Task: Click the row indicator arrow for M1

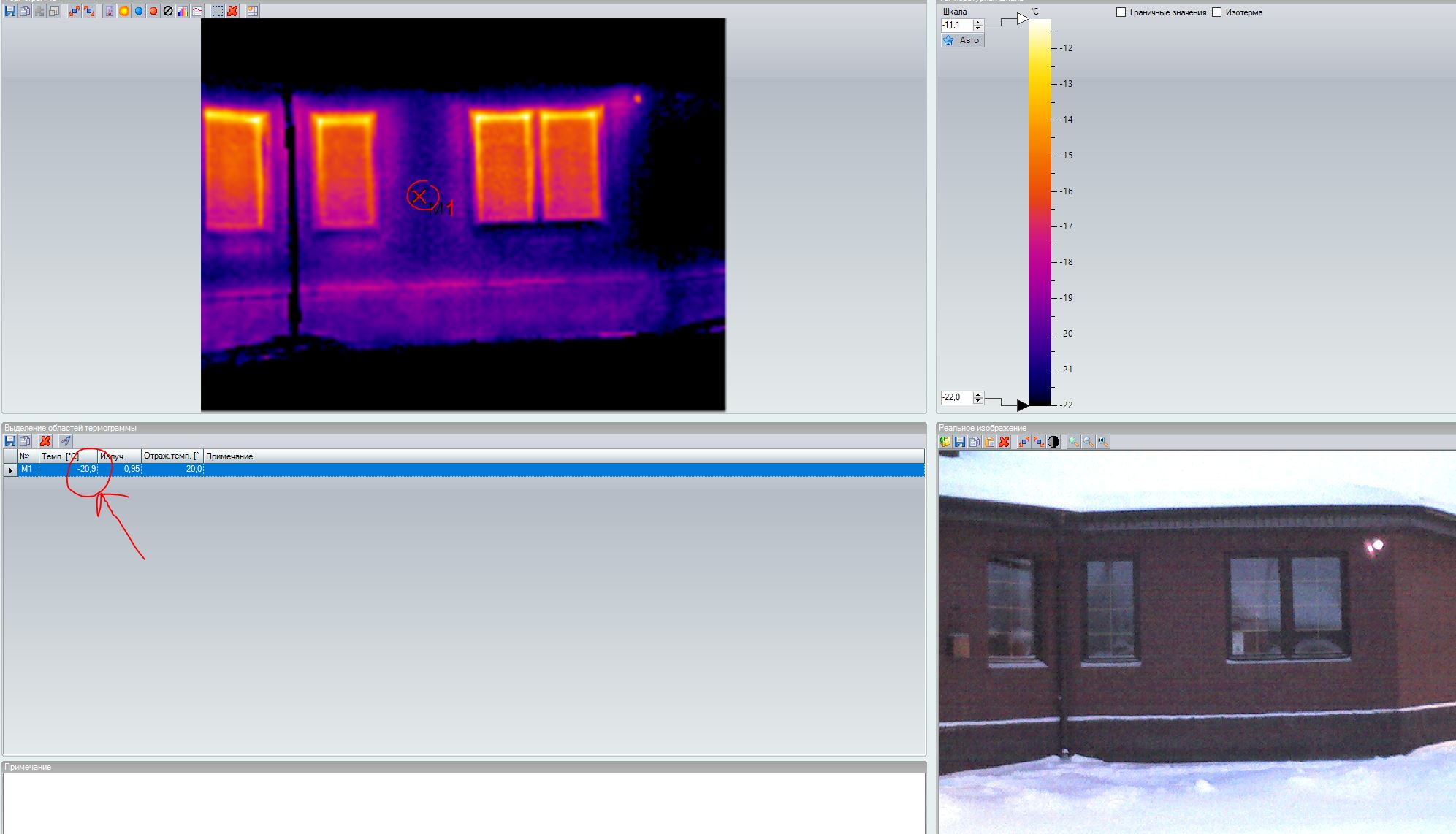Action: (10, 470)
